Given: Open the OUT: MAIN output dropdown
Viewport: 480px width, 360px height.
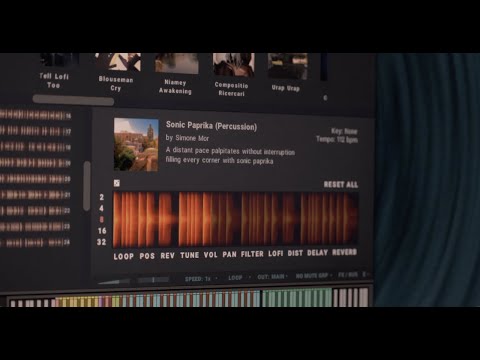Looking at the screenshot, I should [x=272, y=277].
